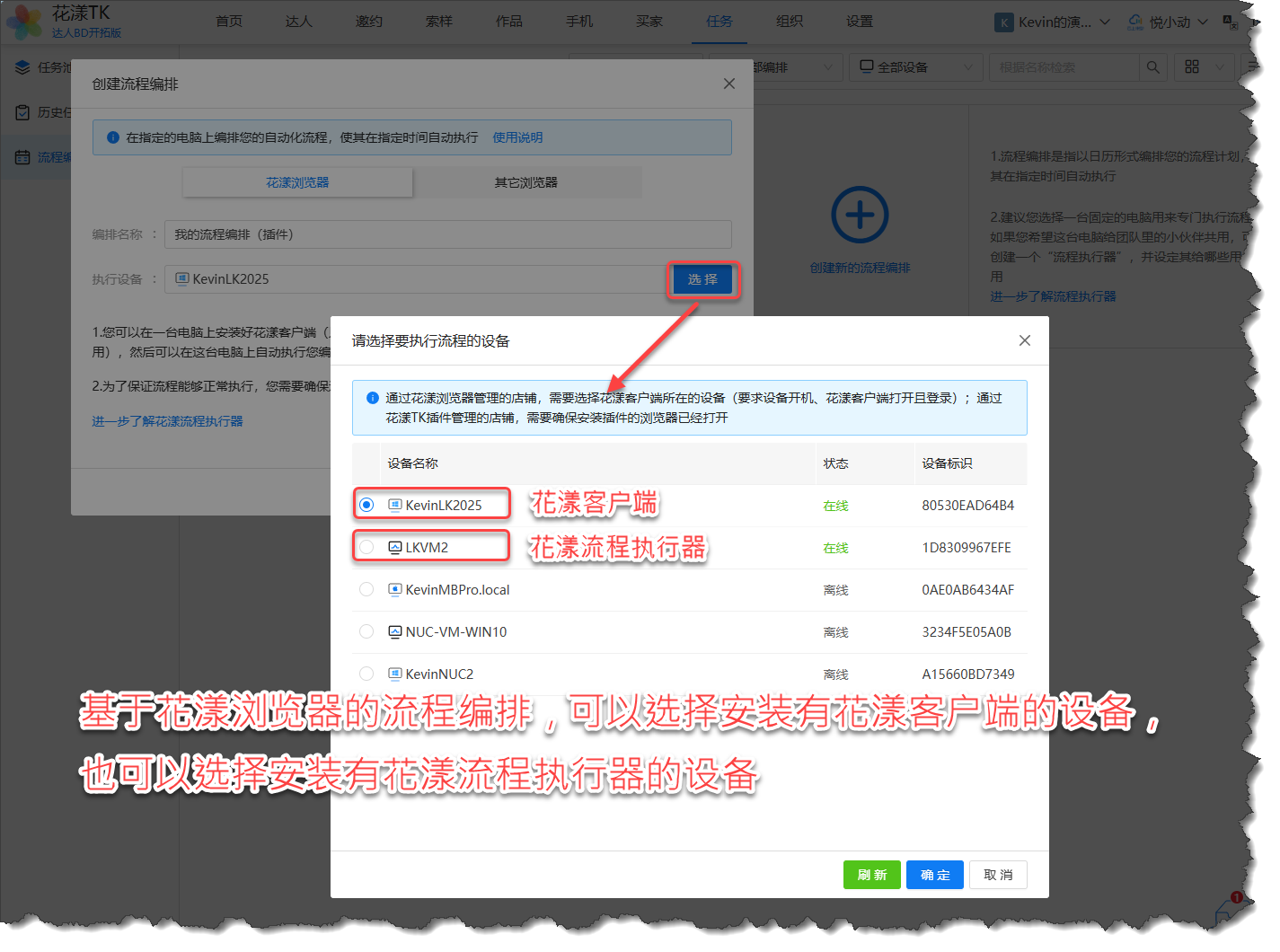
Task: Close the 创建流程编排 dialog
Action: [728, 84]
